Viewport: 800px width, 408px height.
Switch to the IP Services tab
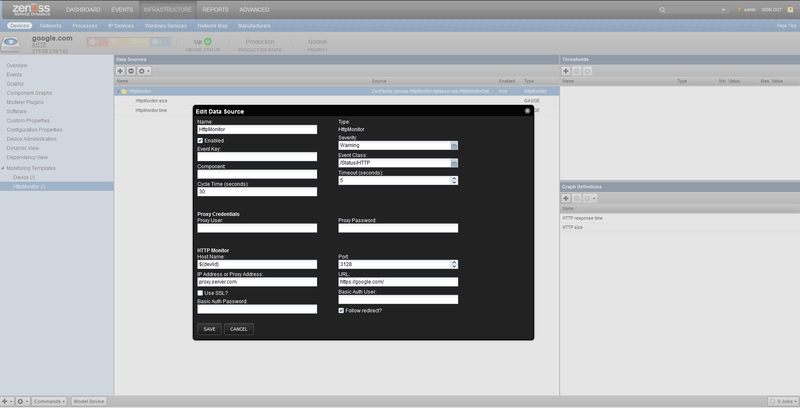coord(121,26)
